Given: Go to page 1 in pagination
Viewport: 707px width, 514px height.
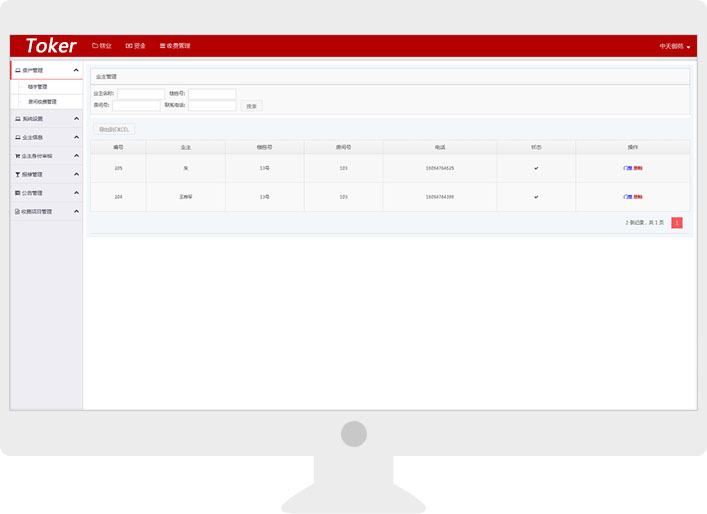Looking at the screenshot, I should (676, 223).
